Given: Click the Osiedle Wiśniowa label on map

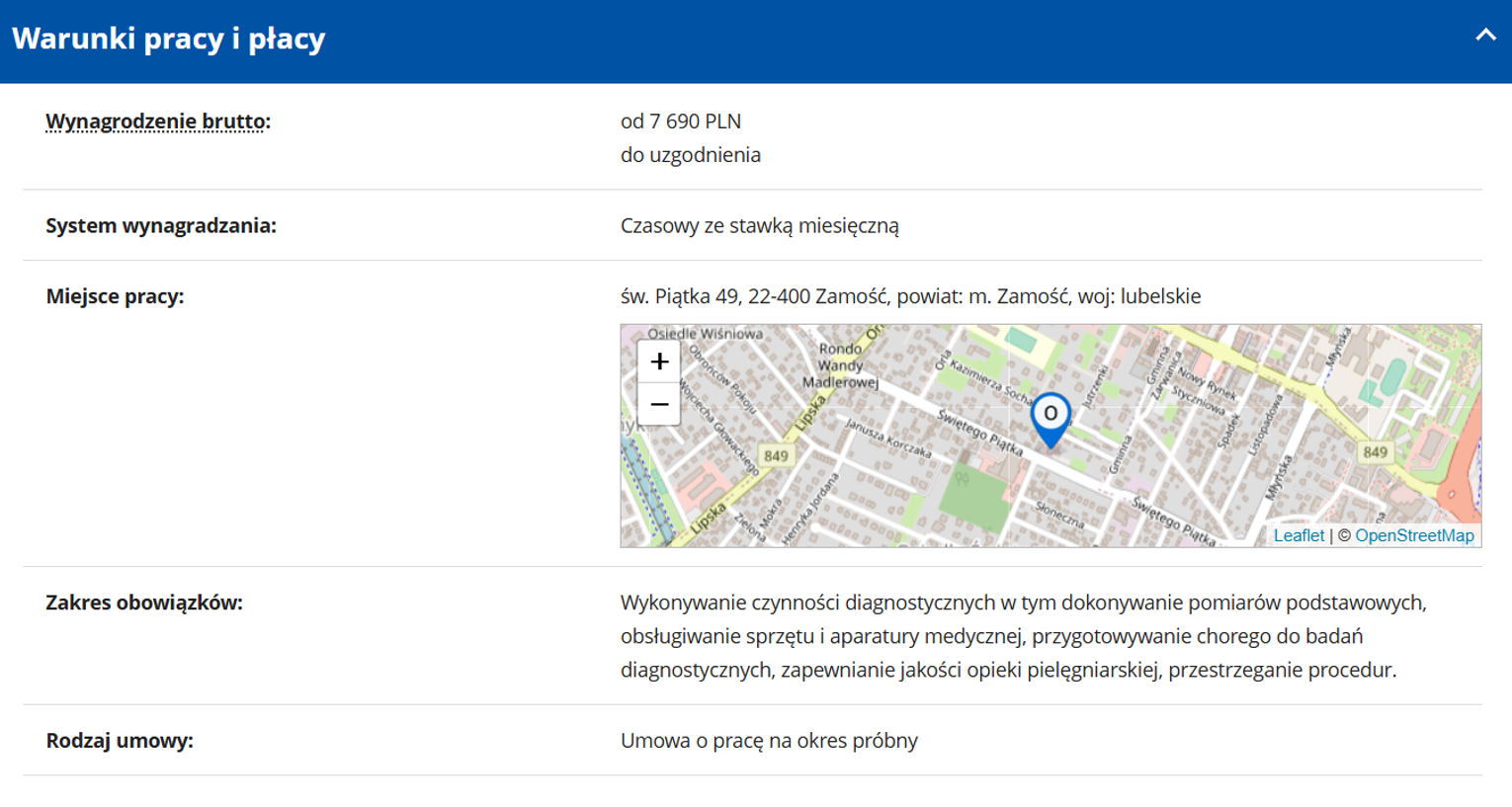Looking at the screenshot, I should [705, 334].
